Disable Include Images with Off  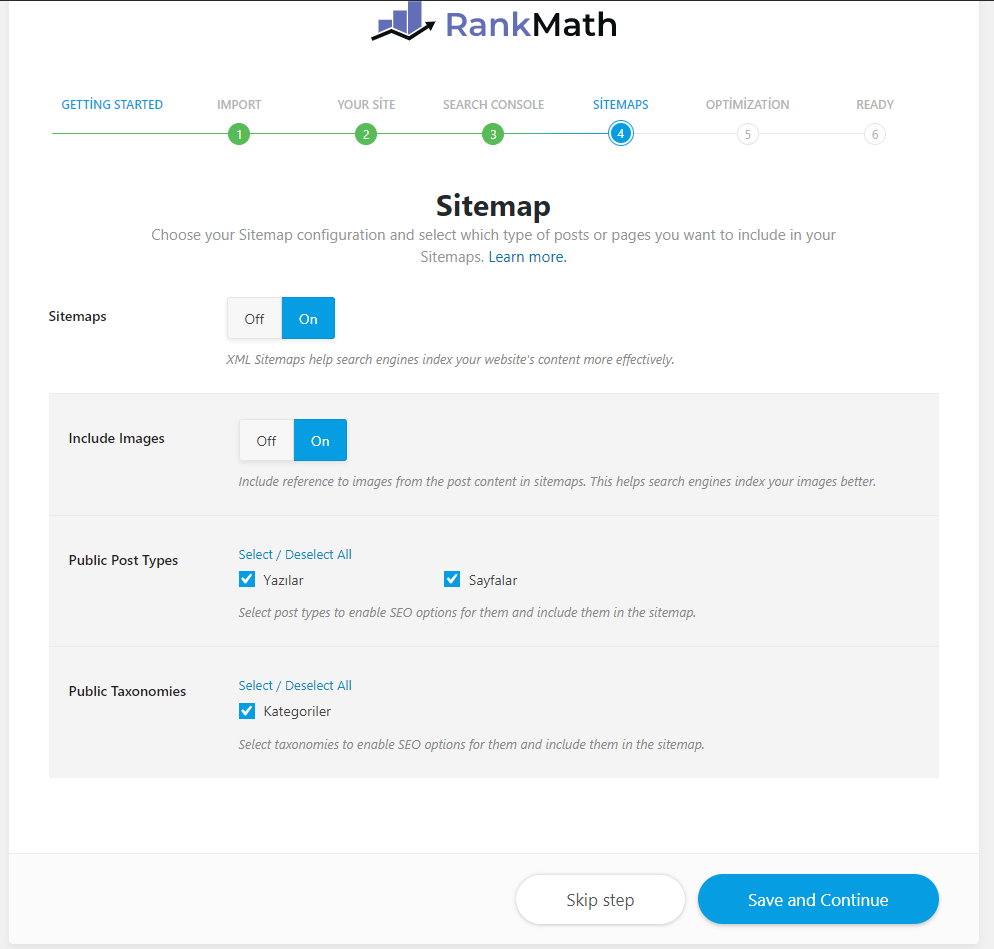(267, 441)
